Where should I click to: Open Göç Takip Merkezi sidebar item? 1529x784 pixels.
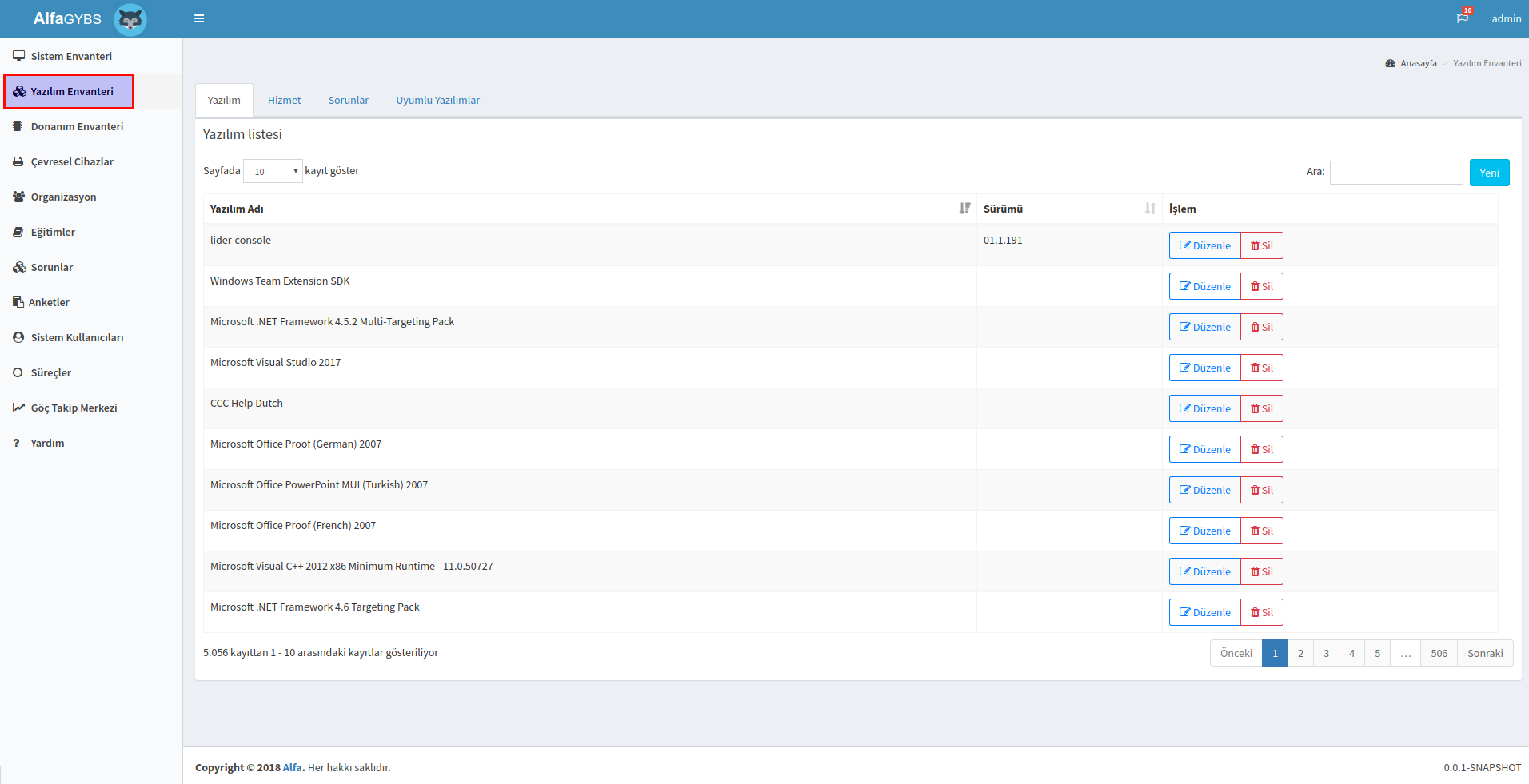click(x=91, y=408)
